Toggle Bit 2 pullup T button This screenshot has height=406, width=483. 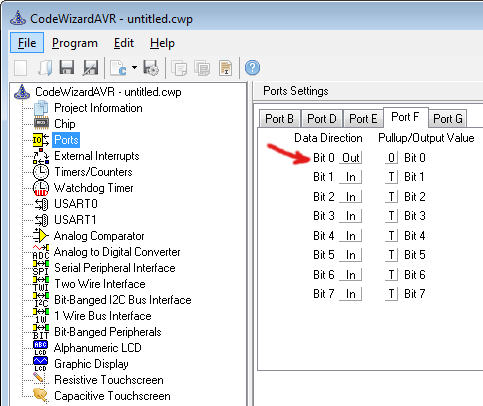coord(391,197)
